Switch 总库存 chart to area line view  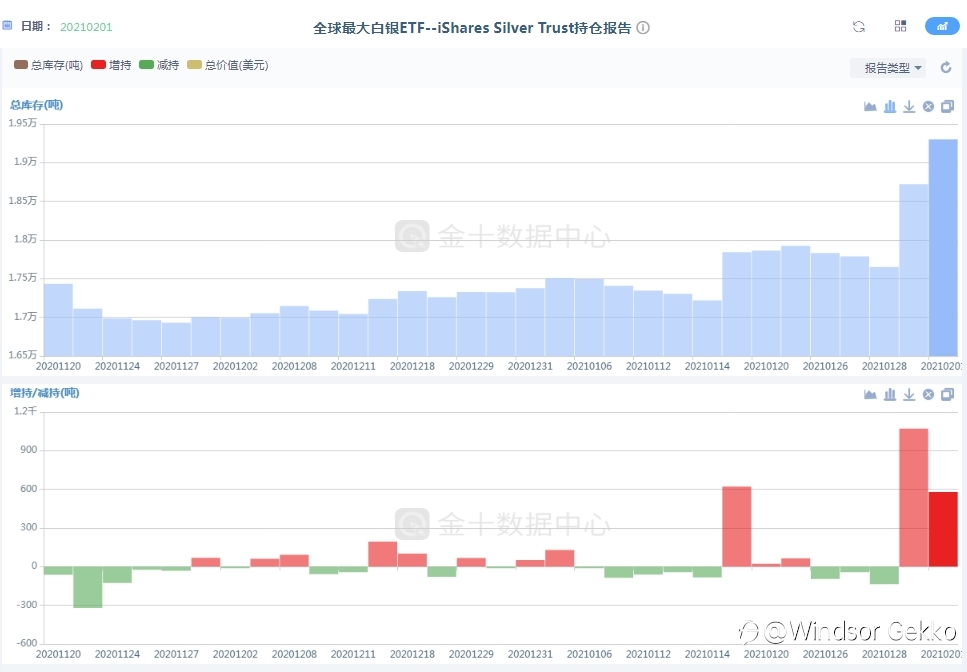point(870,107)
